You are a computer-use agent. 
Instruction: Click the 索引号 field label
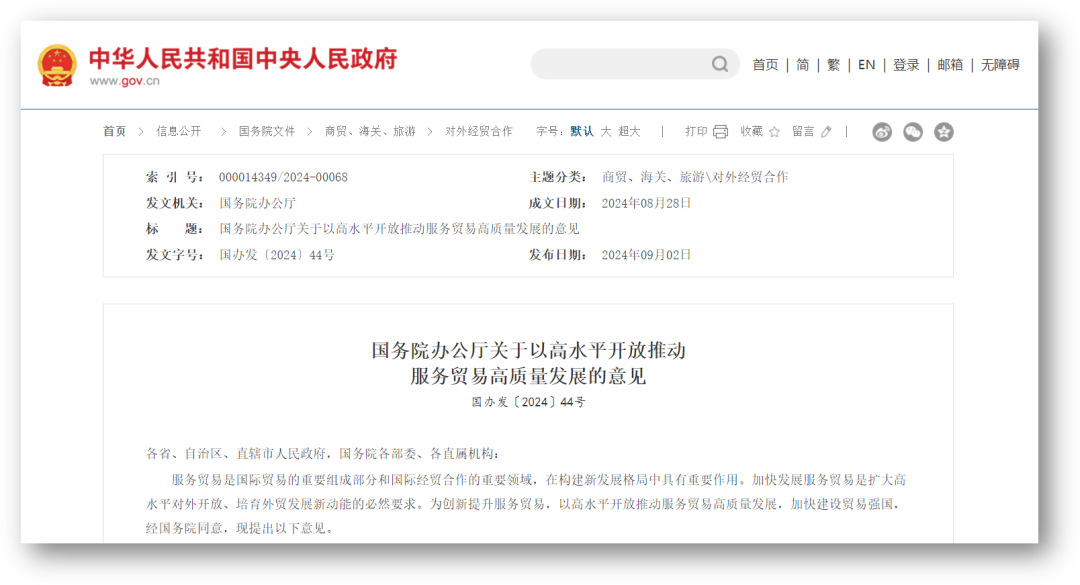[x=174, y=177]
